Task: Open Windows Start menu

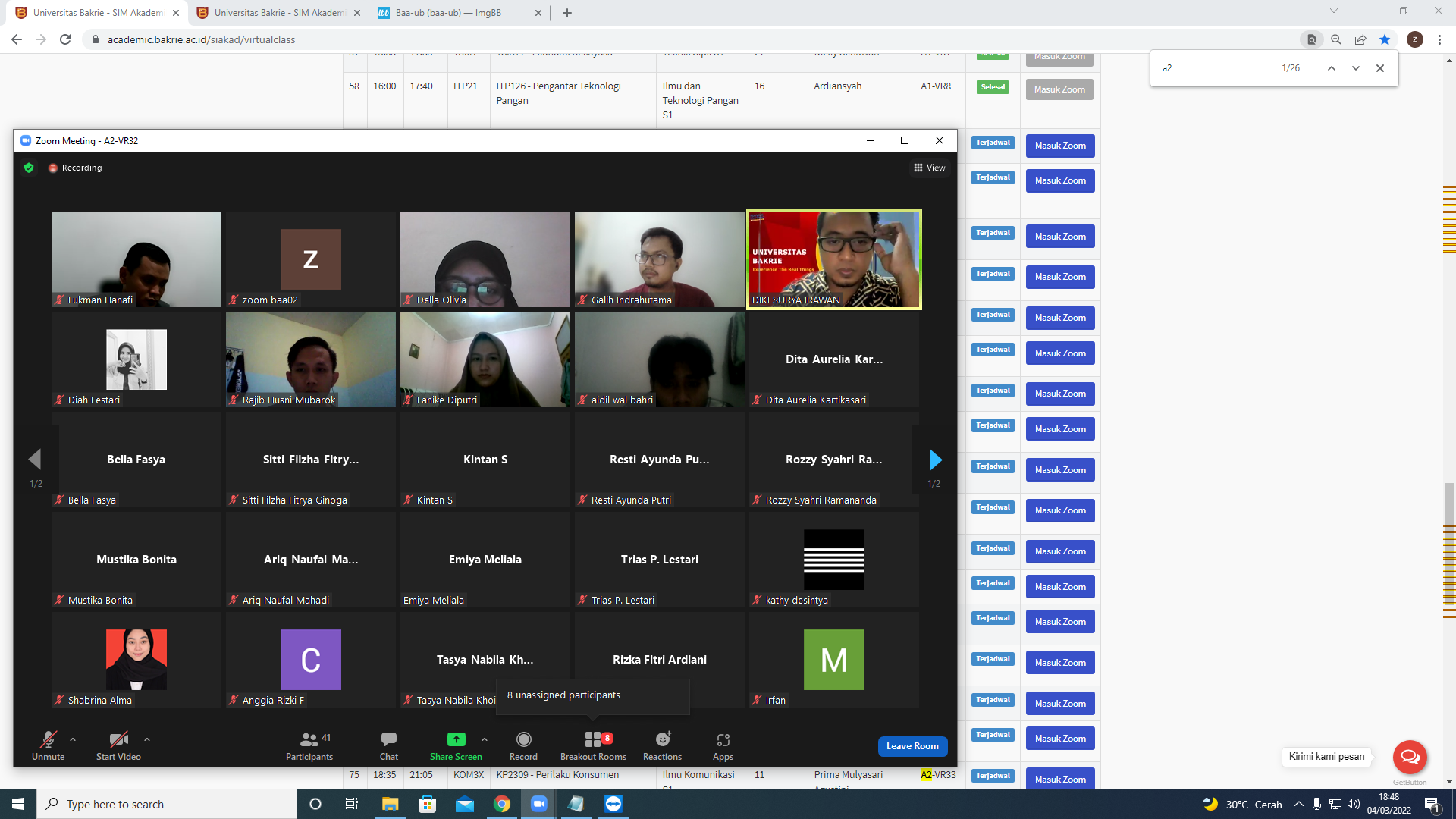Action: pos(18,804)
